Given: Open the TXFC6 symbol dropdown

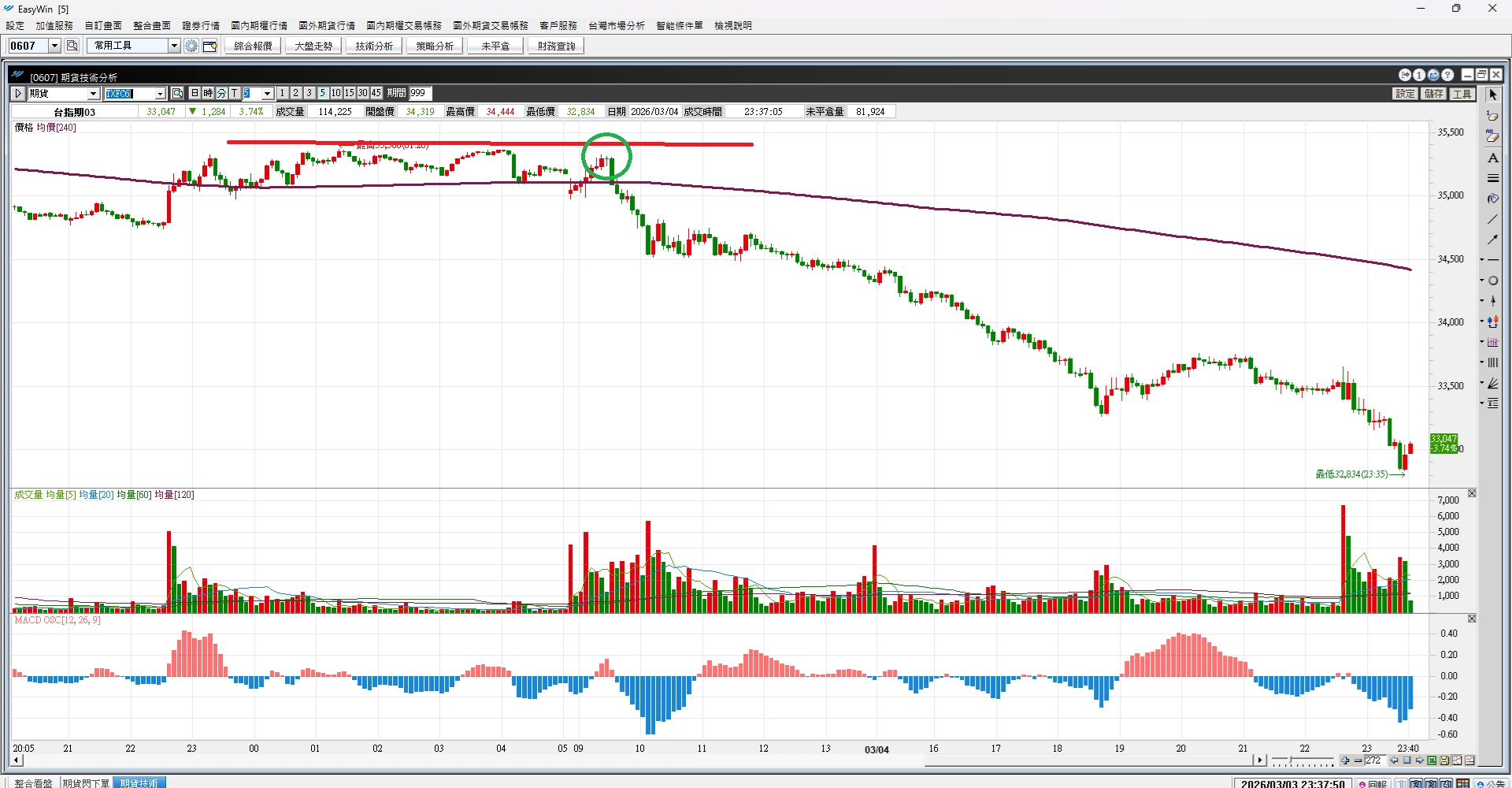Looking at the screenshot, I should (160, 94).
